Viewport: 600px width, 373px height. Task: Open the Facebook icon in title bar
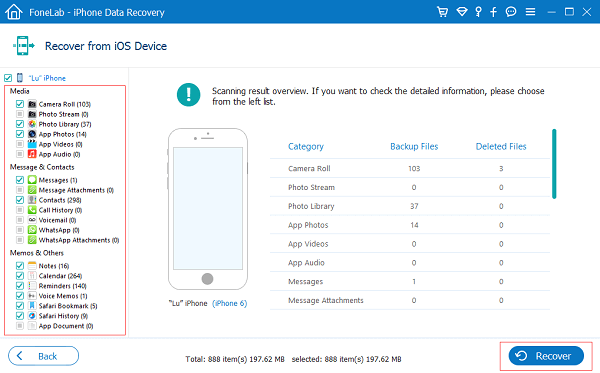pos(493,12)
